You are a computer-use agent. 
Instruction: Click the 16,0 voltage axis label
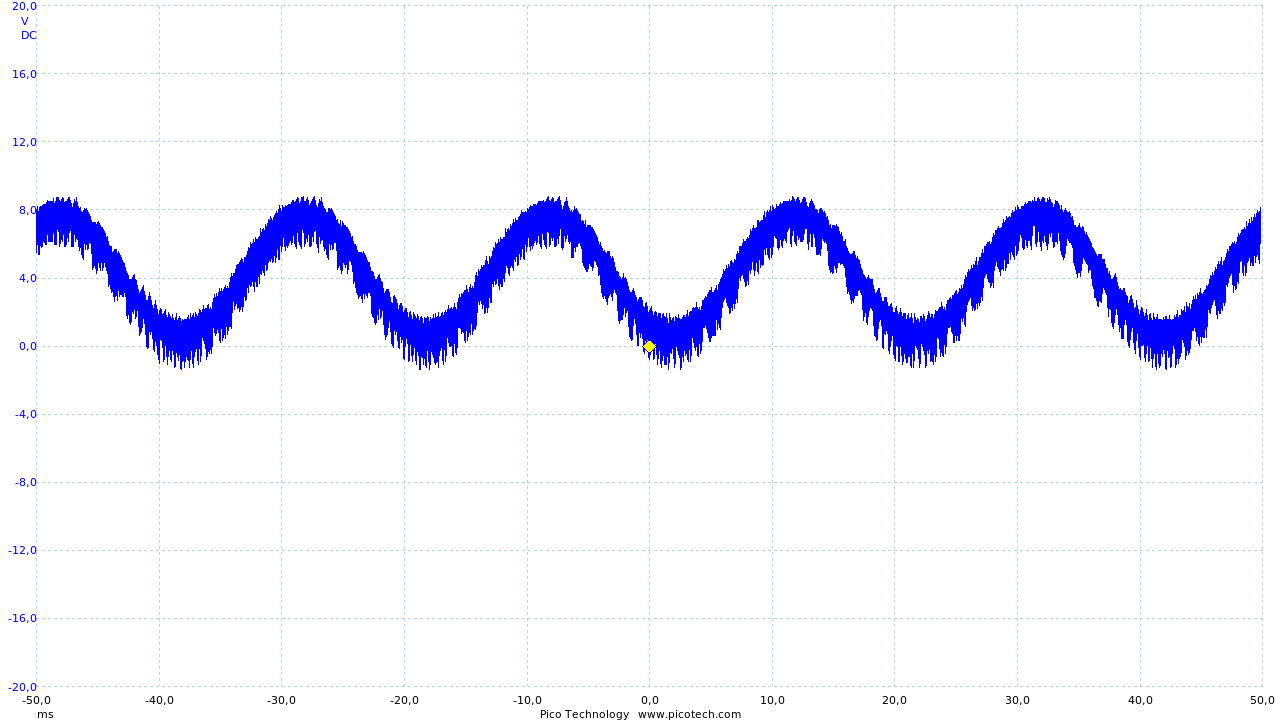coord(24,74)
